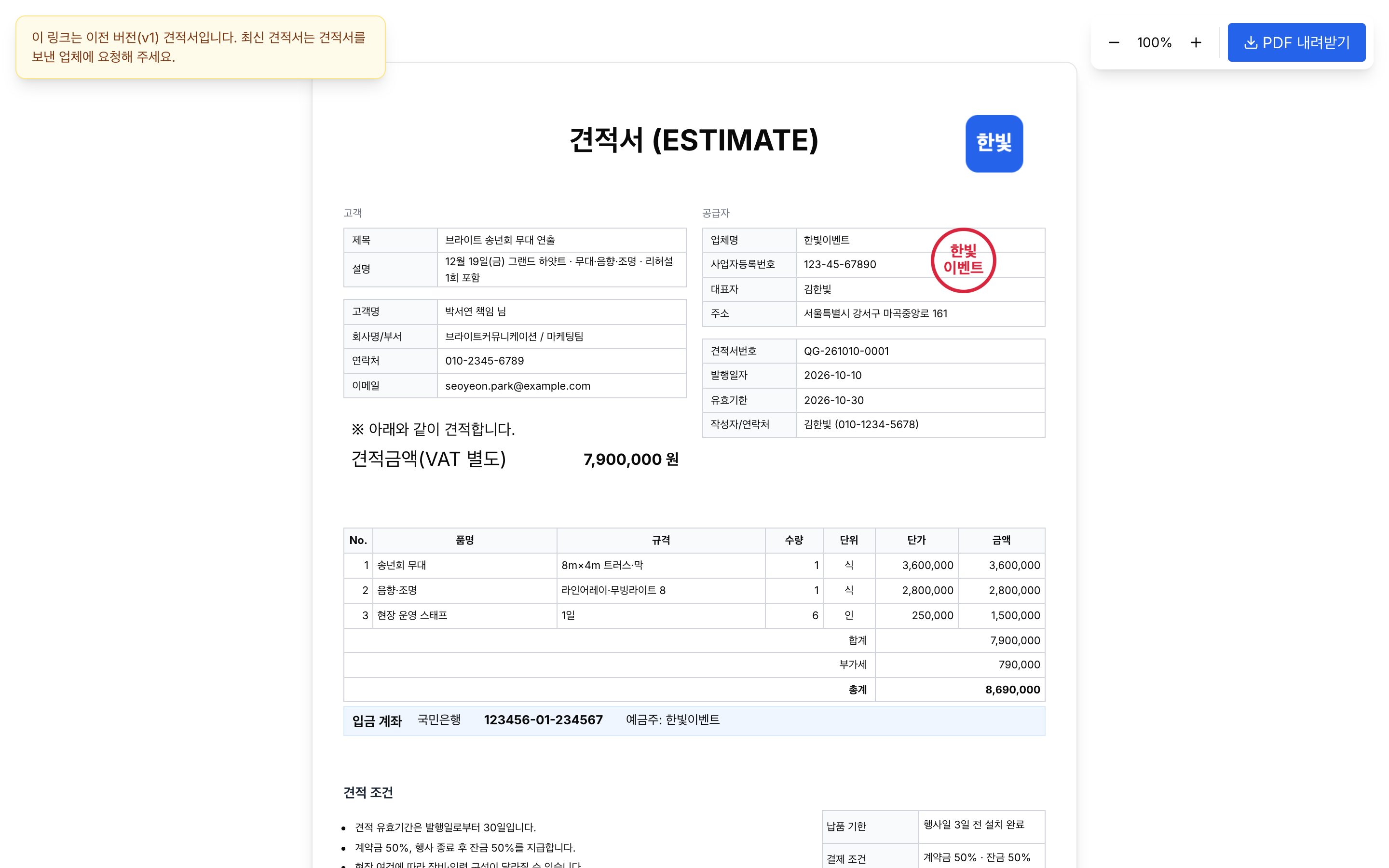Viewport: 1389px width, 868px height.
Task: Click account holder 예금주: 한빛이벤트
Action: click(672, 720)
